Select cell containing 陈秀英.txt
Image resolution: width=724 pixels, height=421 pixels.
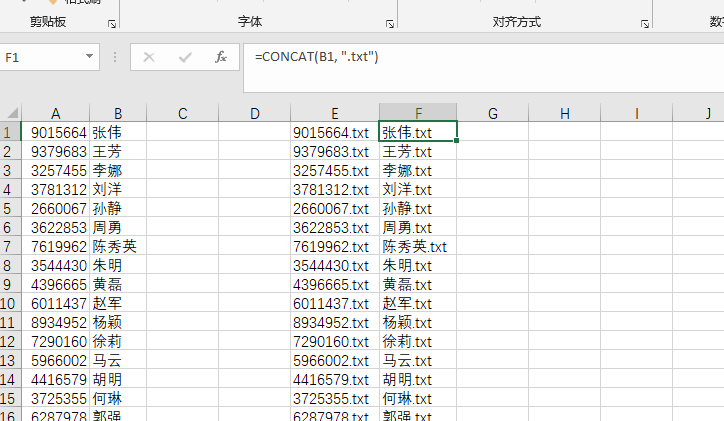[x=414, y=246]
